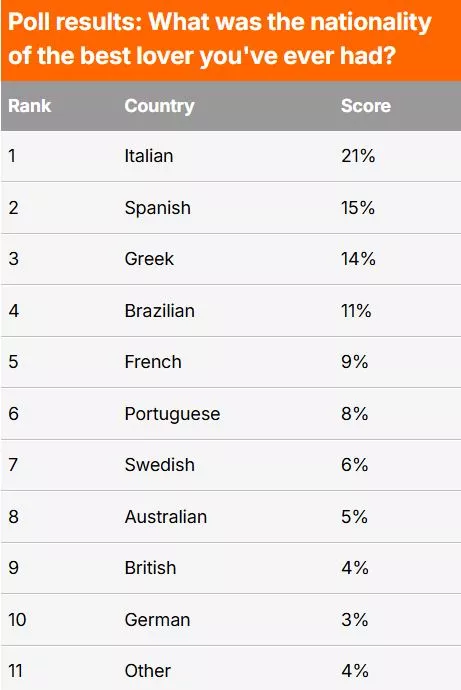This screenshot has width=461, height=690.
Task: Click the 6% score value
Action: pyautogui.click(x=355, y=465)
